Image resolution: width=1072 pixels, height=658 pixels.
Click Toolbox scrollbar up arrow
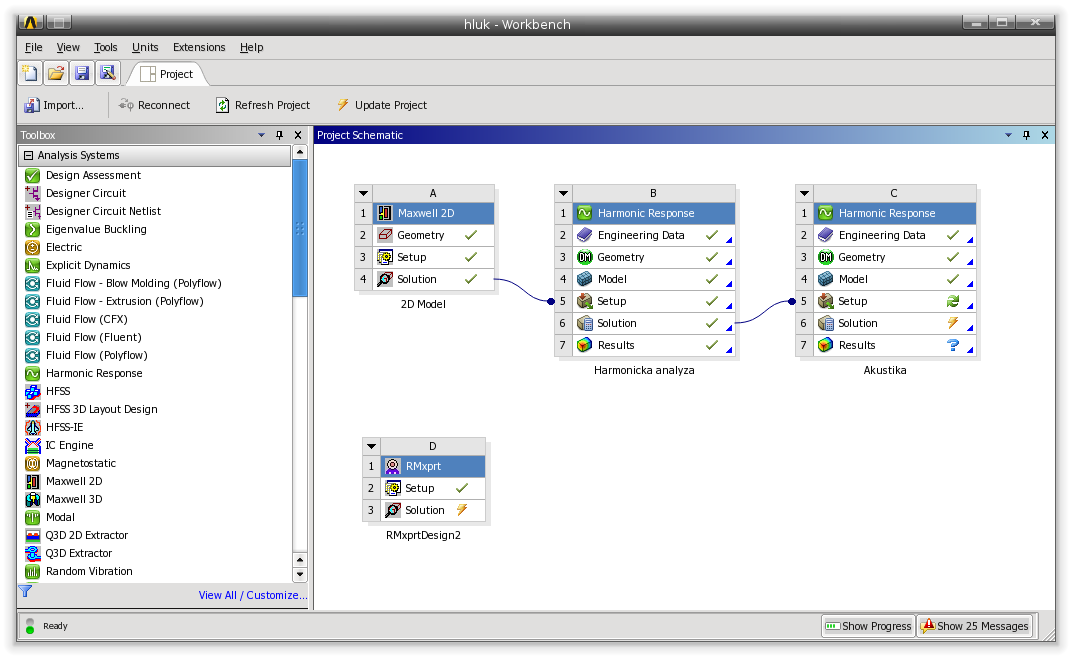299,152
